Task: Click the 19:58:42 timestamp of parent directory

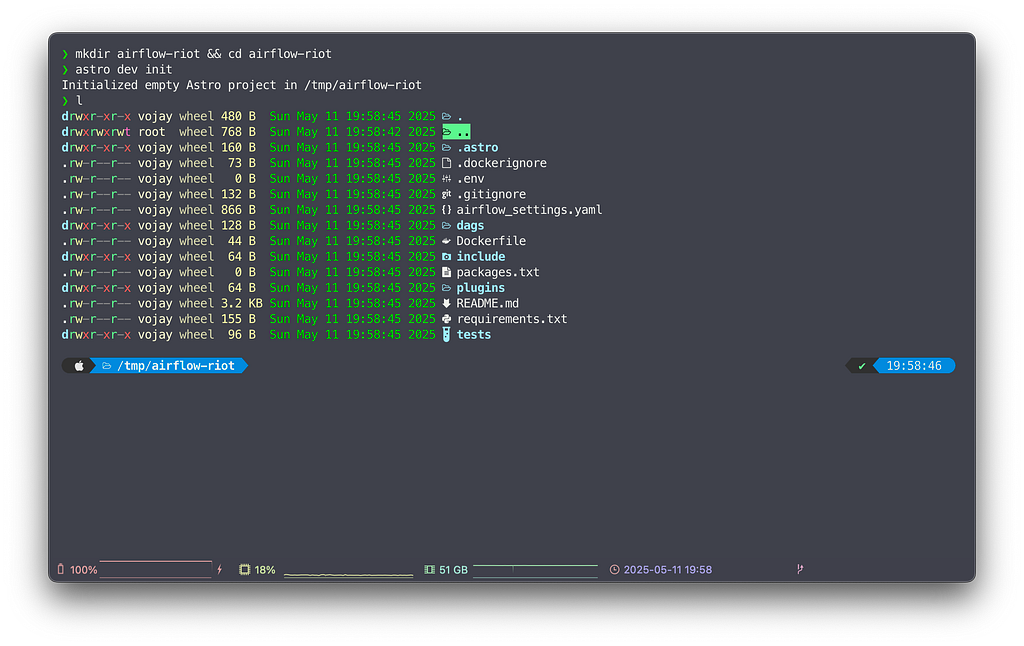Action: coord(373,132)
